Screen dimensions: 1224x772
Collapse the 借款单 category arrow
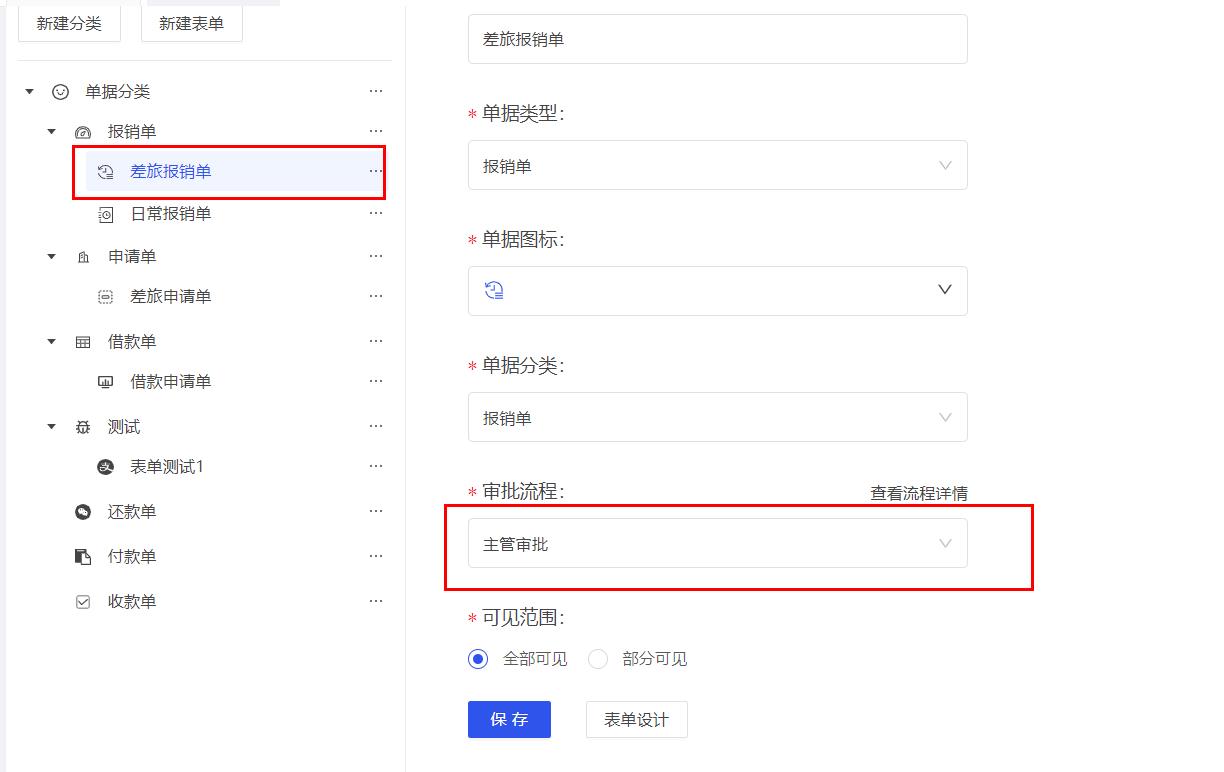click(x=52, y=341)
